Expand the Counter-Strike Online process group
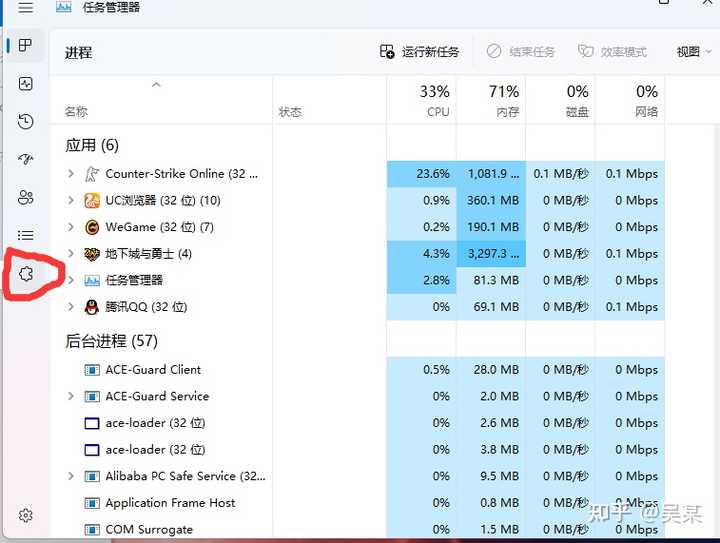Screen dimensions: 720x543 [71, 174]
